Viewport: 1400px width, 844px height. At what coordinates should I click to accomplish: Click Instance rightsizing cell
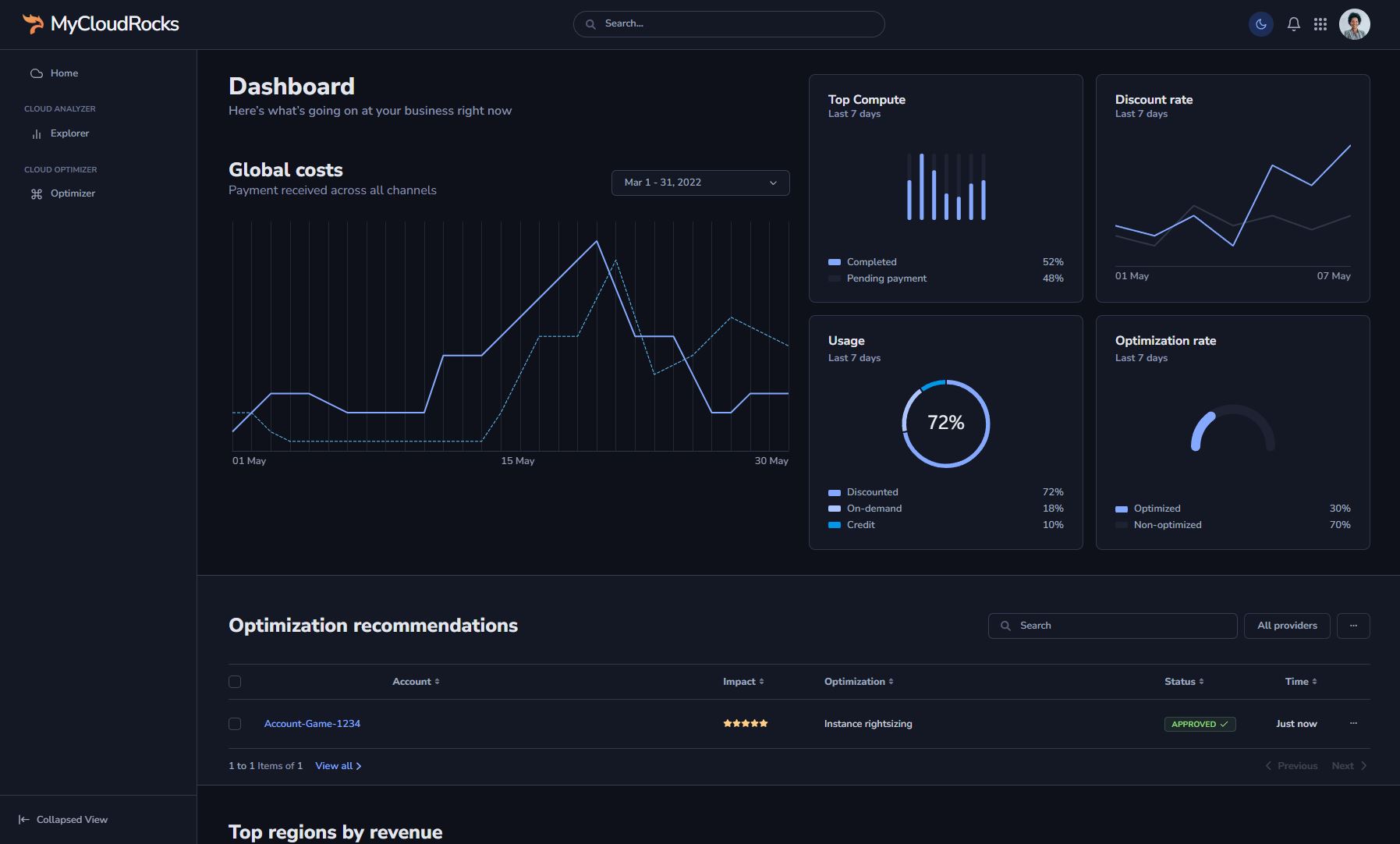click(868, 724)
